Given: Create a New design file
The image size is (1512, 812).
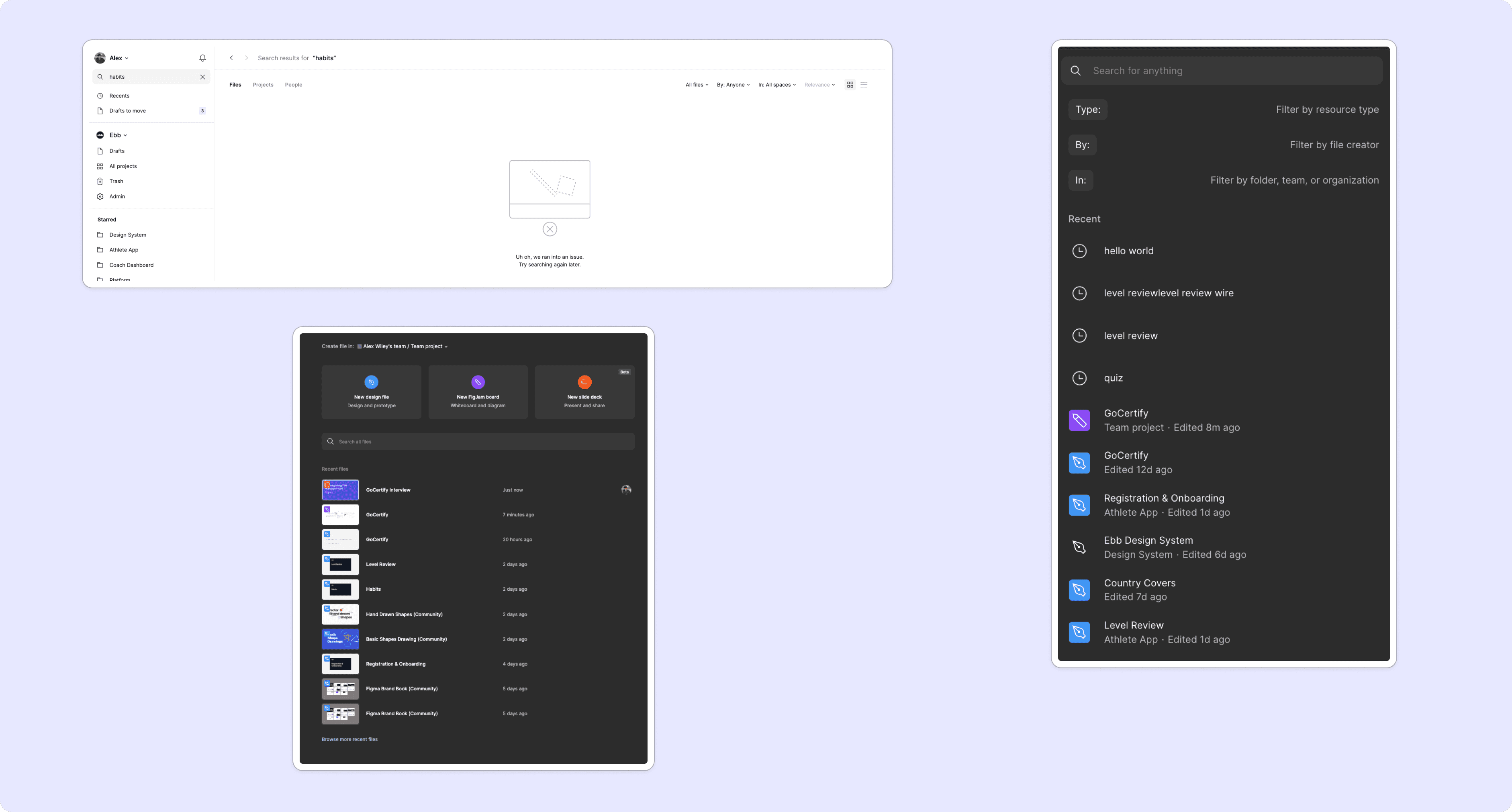Looking at the screenshot, I should (372, 392).
